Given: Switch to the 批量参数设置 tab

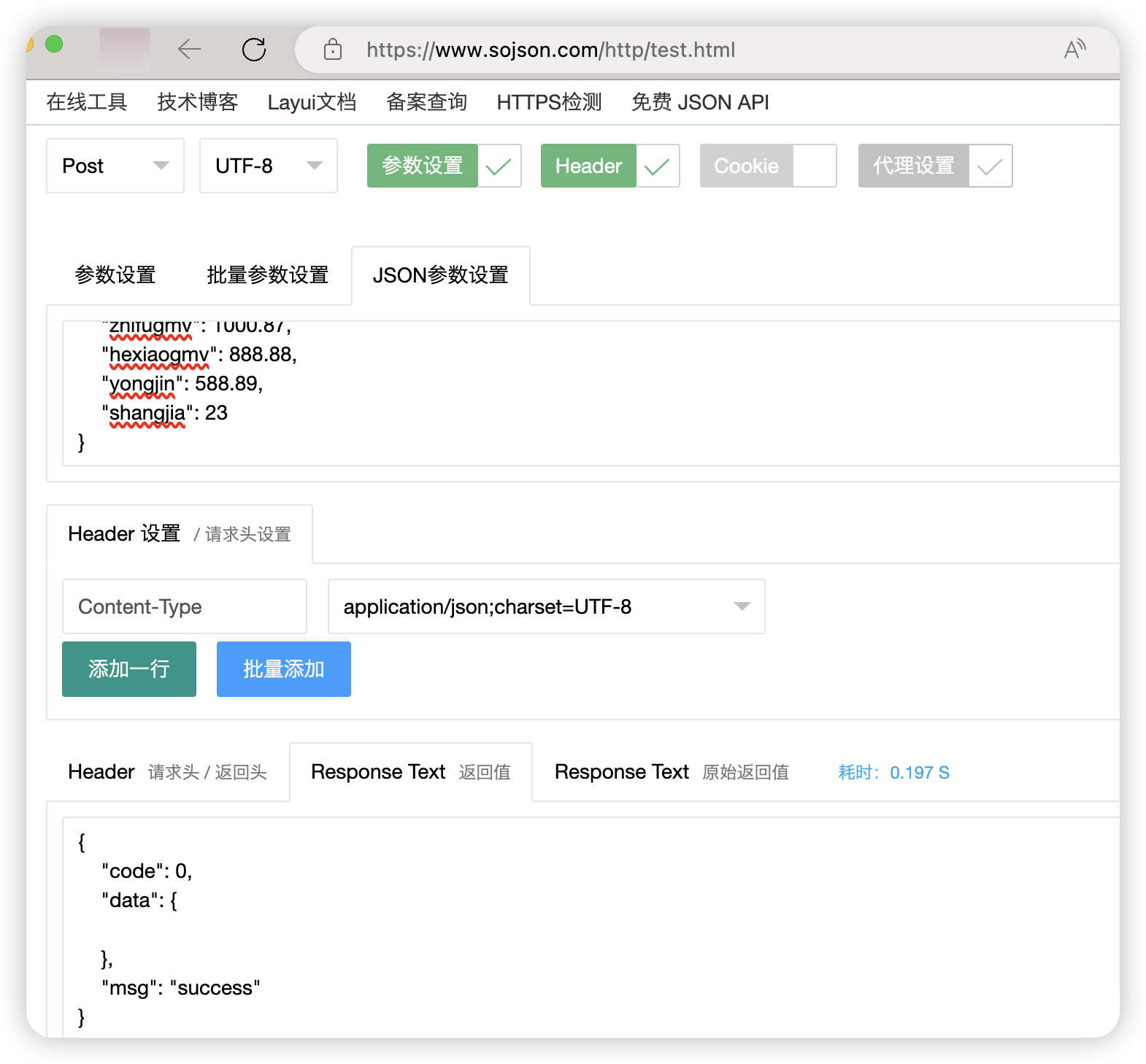Looking at the screenshot, I should point(268,275).
